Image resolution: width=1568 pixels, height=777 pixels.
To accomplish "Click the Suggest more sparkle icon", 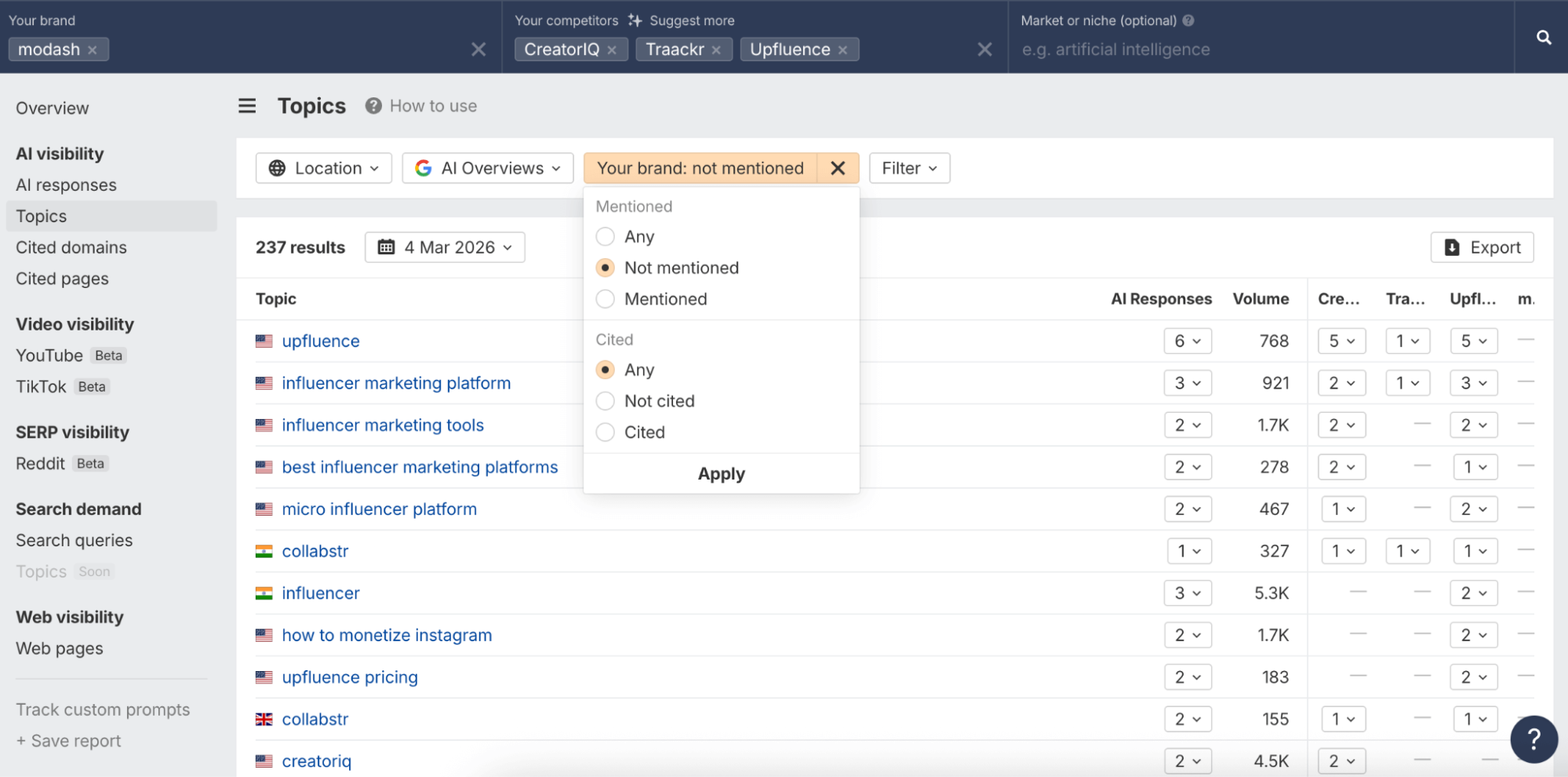I will pos(635,20).
